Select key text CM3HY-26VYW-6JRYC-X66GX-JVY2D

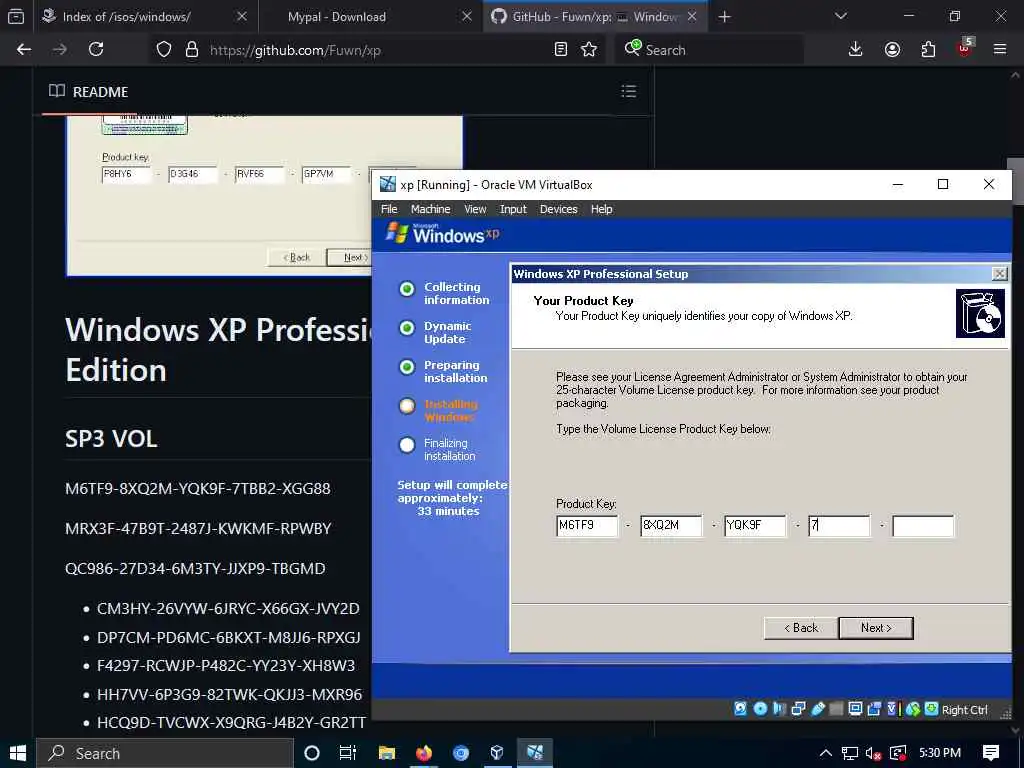click(x=228, y=609)
